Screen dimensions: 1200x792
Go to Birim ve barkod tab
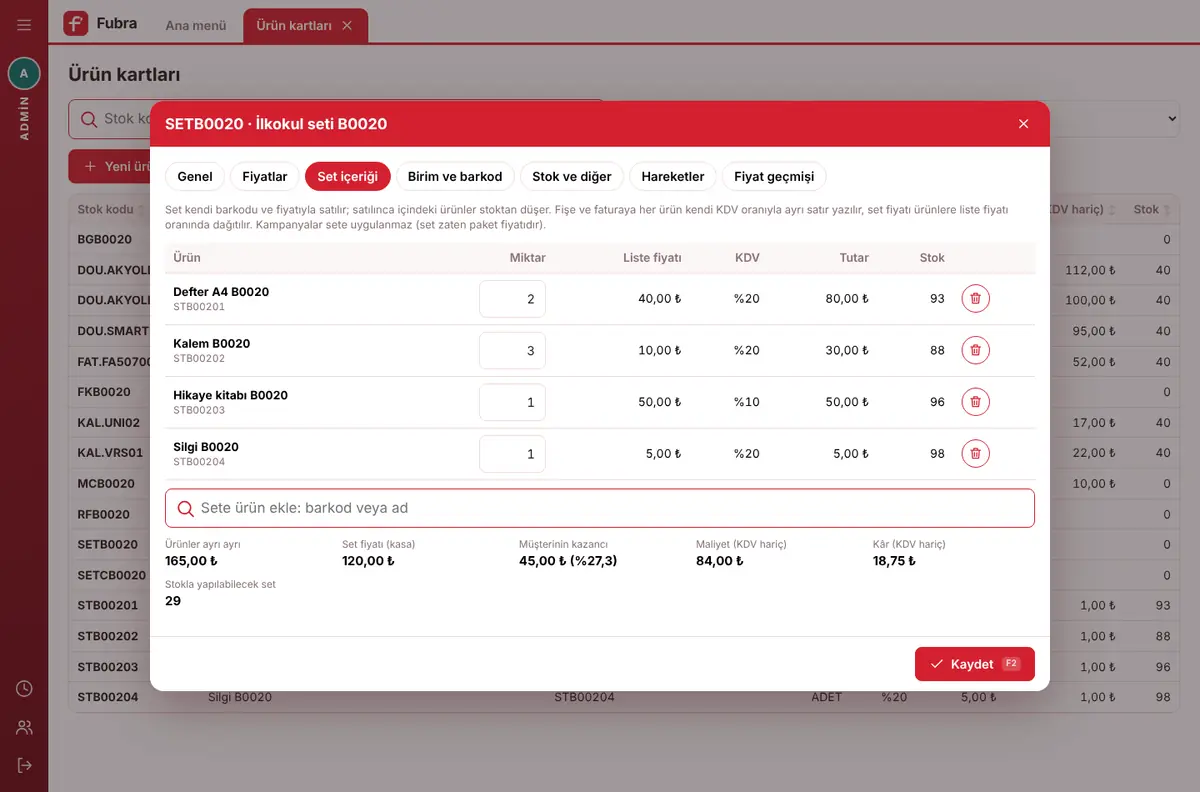pos(455,176)
